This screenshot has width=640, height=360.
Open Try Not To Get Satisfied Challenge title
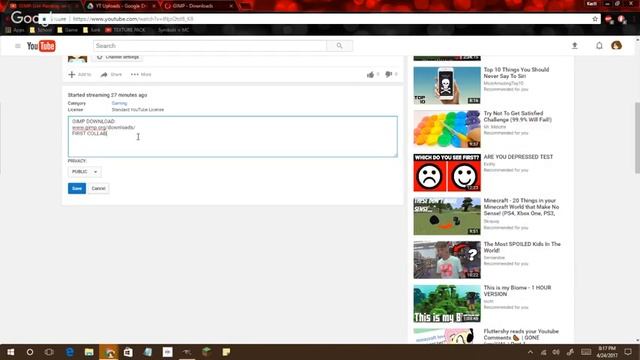(518, 116)
